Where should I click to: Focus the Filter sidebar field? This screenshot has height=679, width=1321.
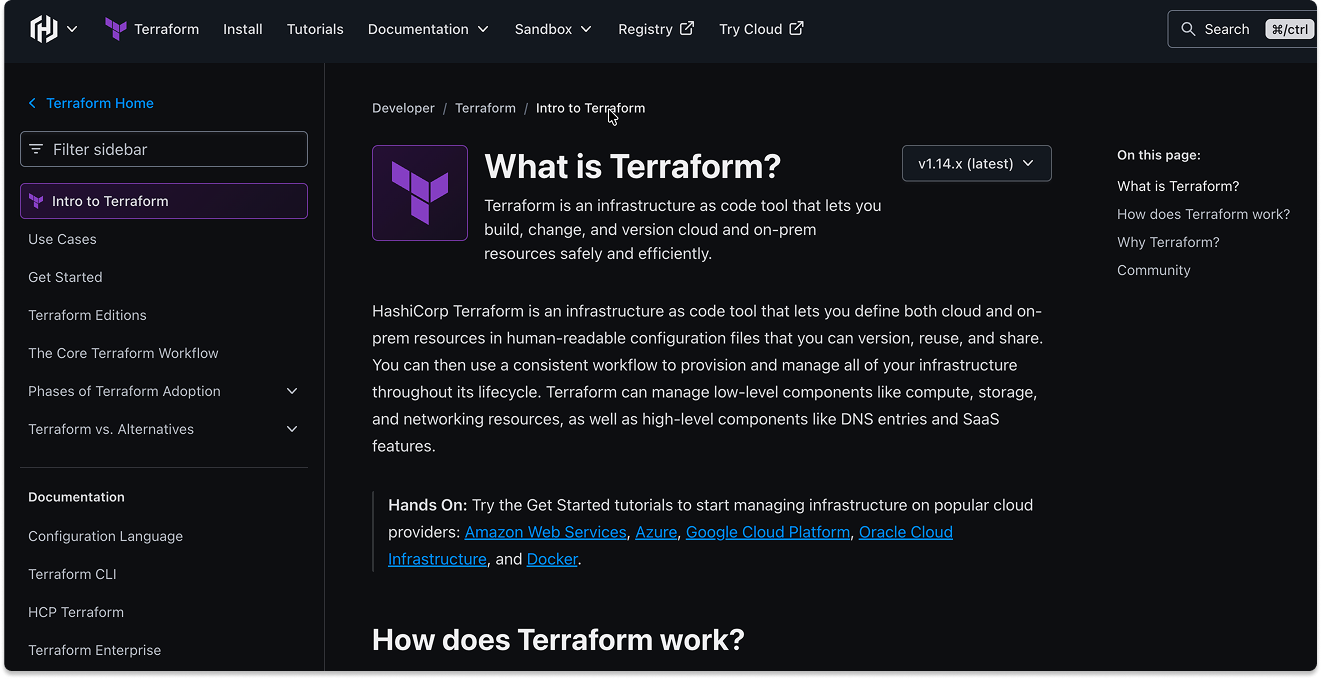point(164,149)
